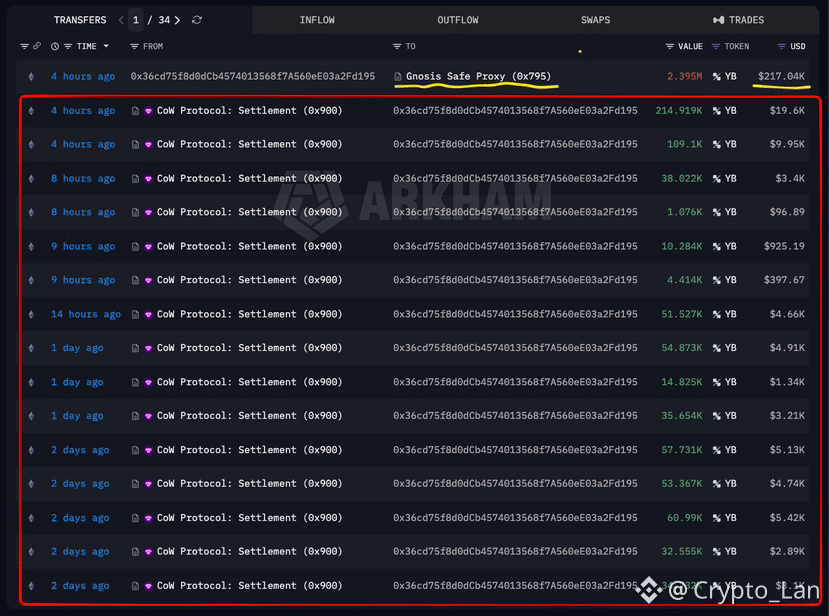Screen dimensions: 829x616
Task: Click the Ethereum chain icon in $3.21K row
Action: [31, 416]
